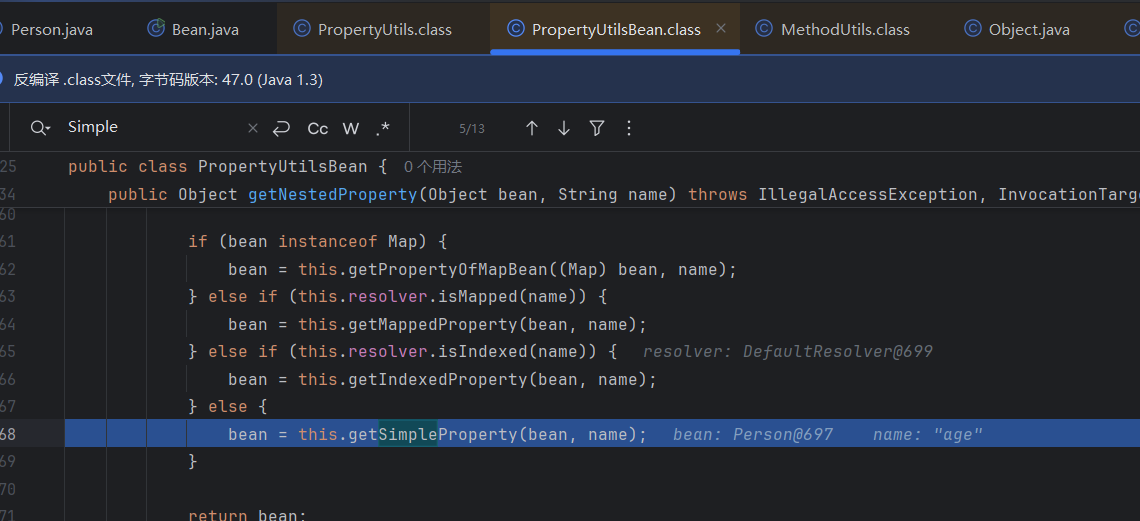
Task: Open more search options menu
Action: [x=629, y=128]
